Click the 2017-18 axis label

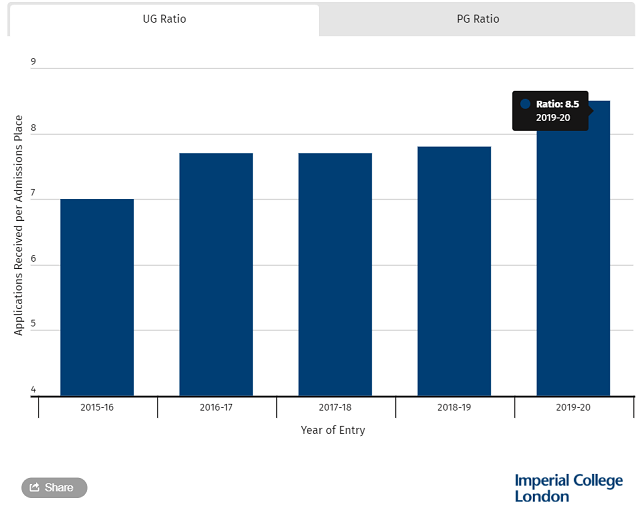[x=335, y=407]
